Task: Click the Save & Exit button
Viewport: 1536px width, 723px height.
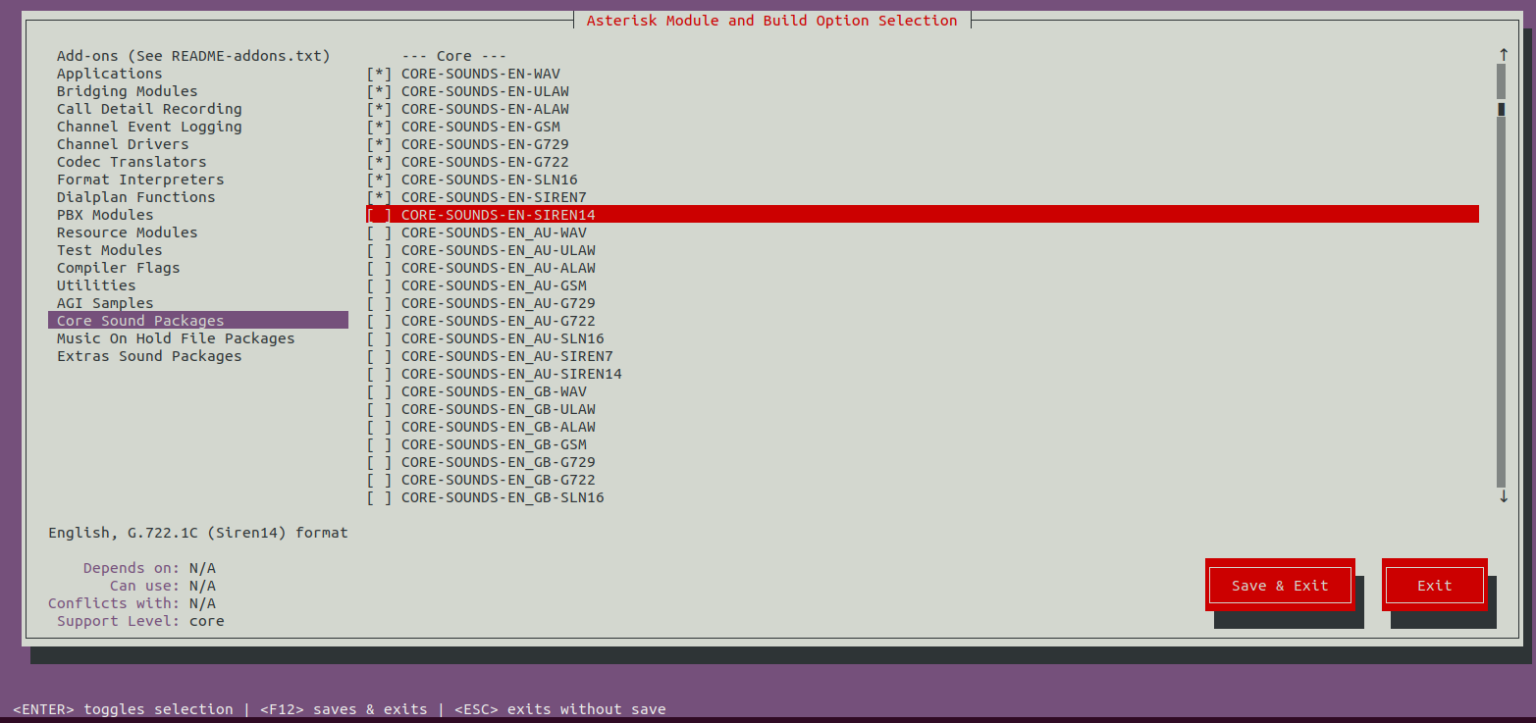Action: pyautogui.click(x=1280, y=585)
